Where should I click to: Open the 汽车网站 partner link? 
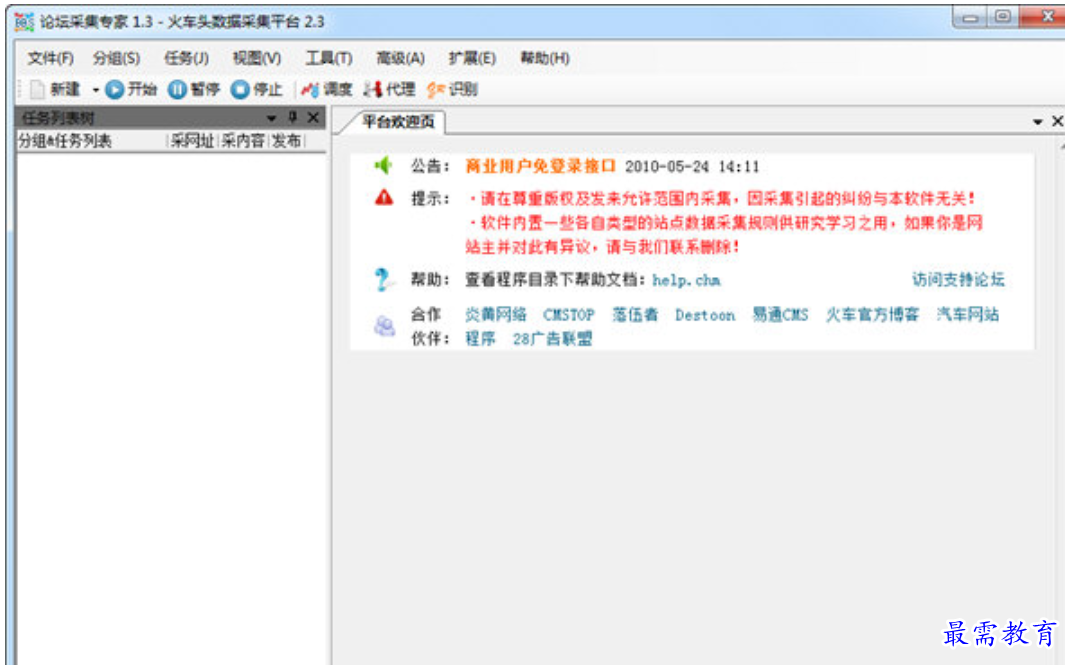(x=967, y=314)
